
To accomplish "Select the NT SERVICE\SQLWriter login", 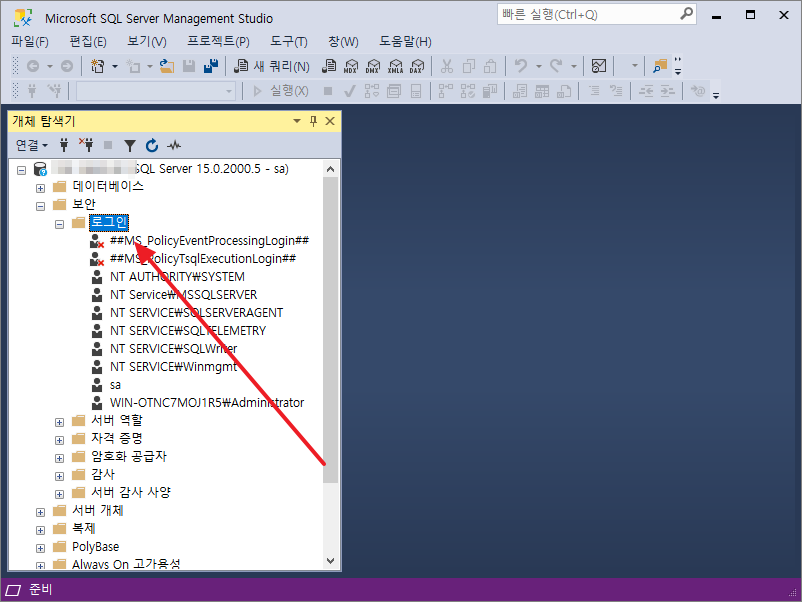I will [x=173, y=349].
